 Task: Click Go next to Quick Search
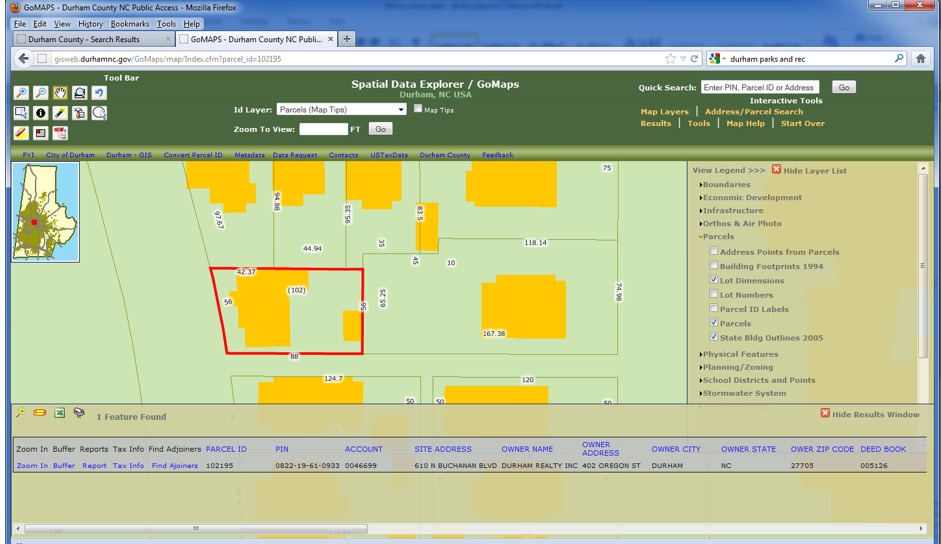(844, 87)
